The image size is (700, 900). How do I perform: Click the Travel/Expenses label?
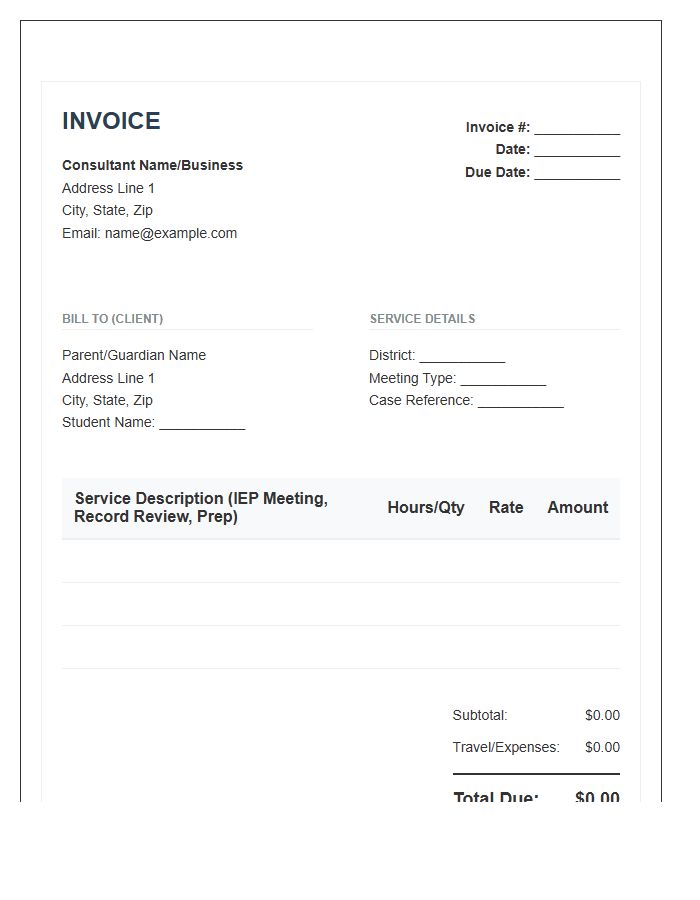tap(506, 747)
